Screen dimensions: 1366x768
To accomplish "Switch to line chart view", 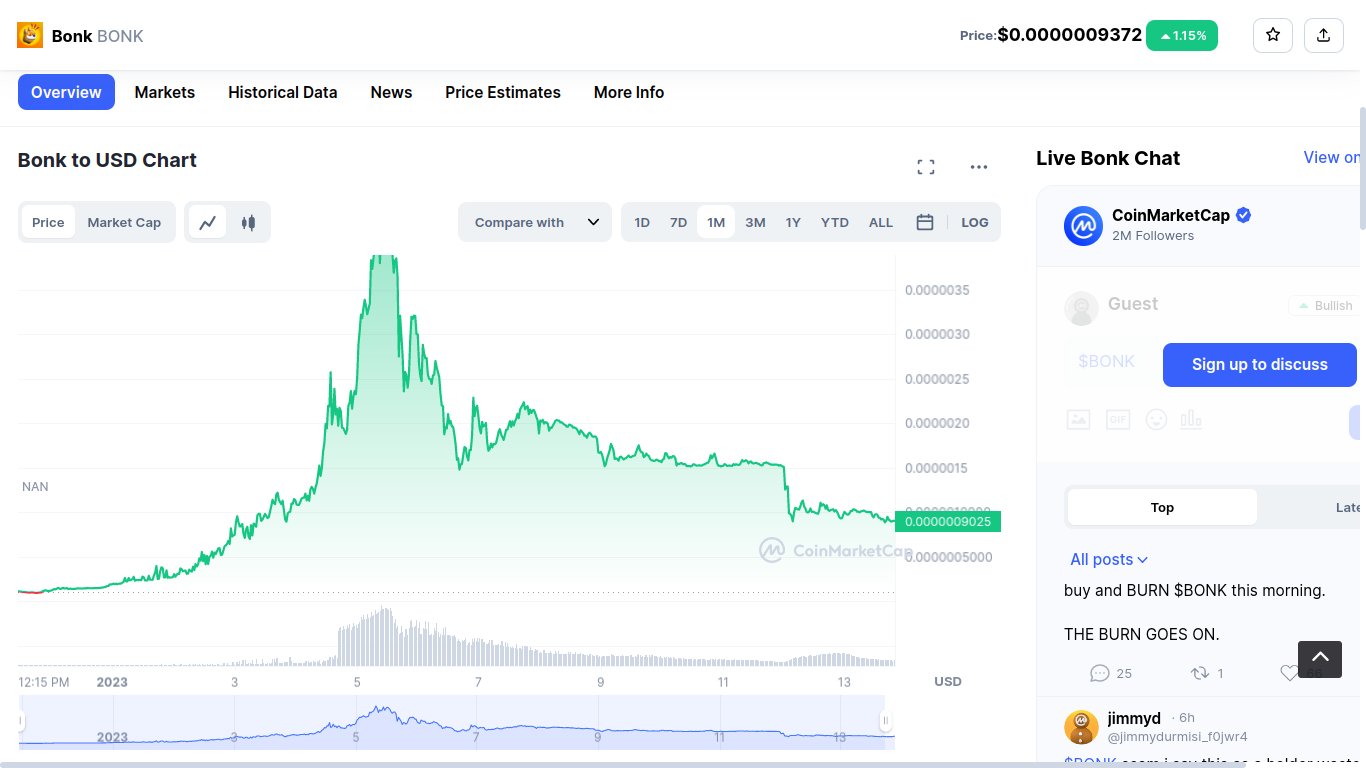I will 208,222.
